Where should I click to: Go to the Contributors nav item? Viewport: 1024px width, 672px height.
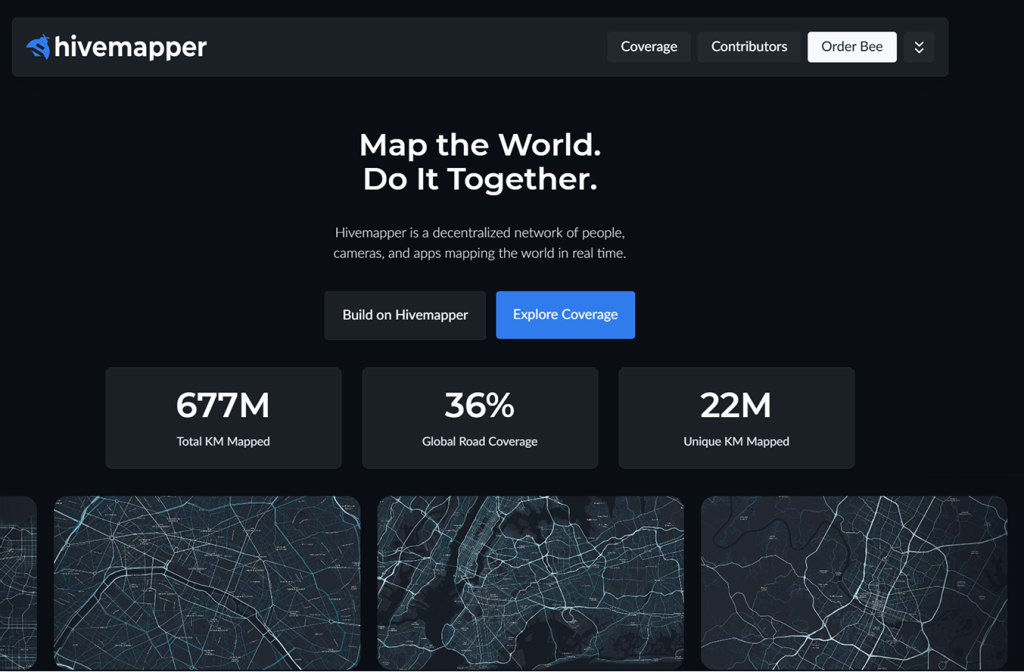749,47
